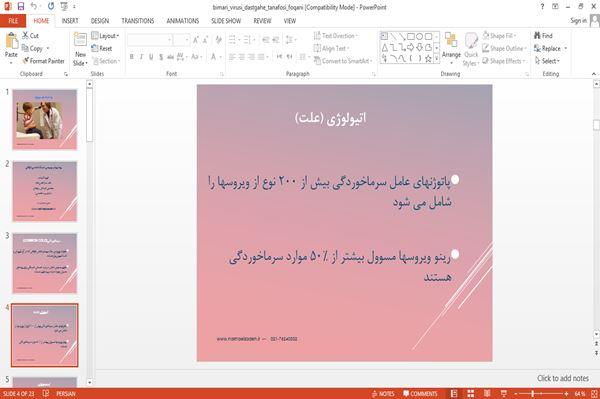Image resolution: width=600 pixels, height=399 pixels.
Task: Select the rectangle shape in shapes gallery
Action: (x=411, y=37)
